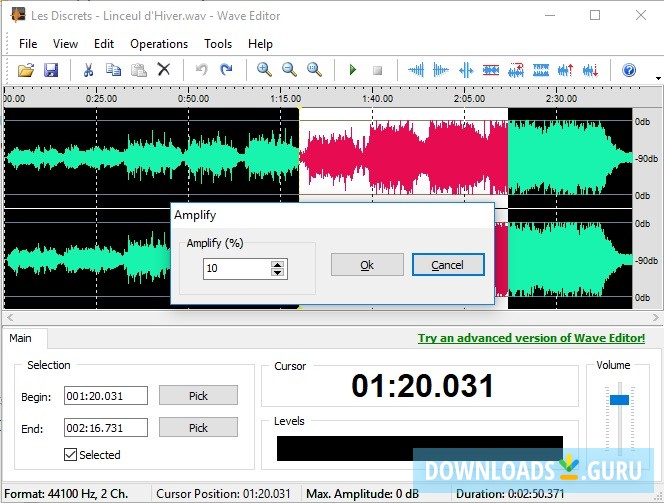
Task: Click the Delete X icon in toolbar
Action: [x=164, y=70]
